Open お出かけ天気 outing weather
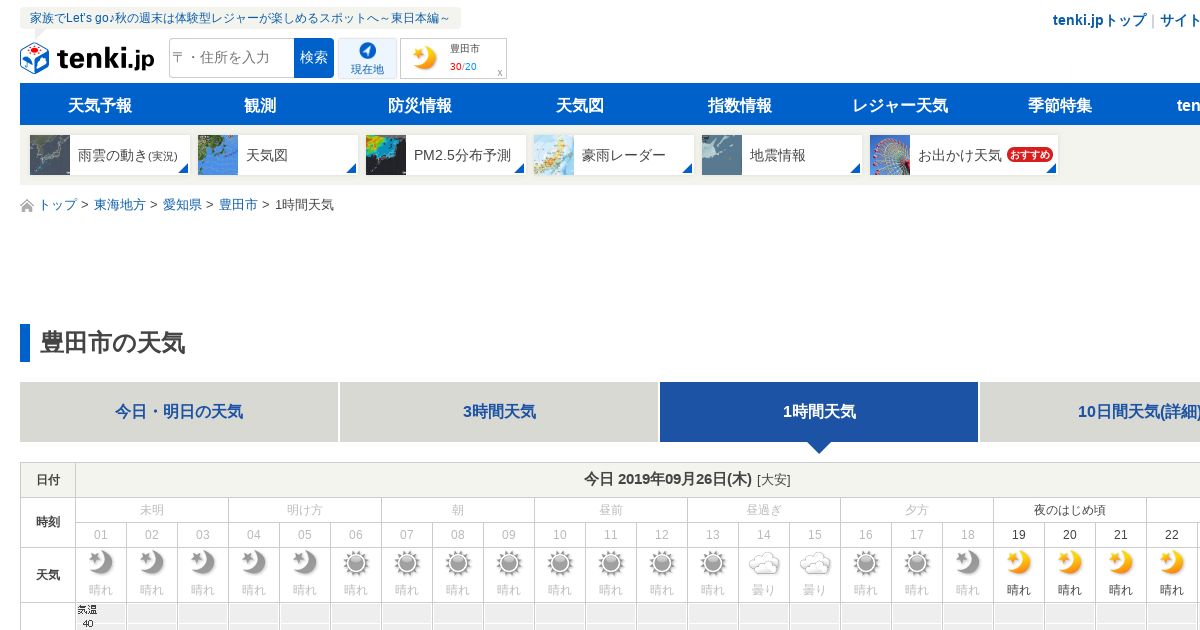This screenshot has height=630, width=1200. 963,155
